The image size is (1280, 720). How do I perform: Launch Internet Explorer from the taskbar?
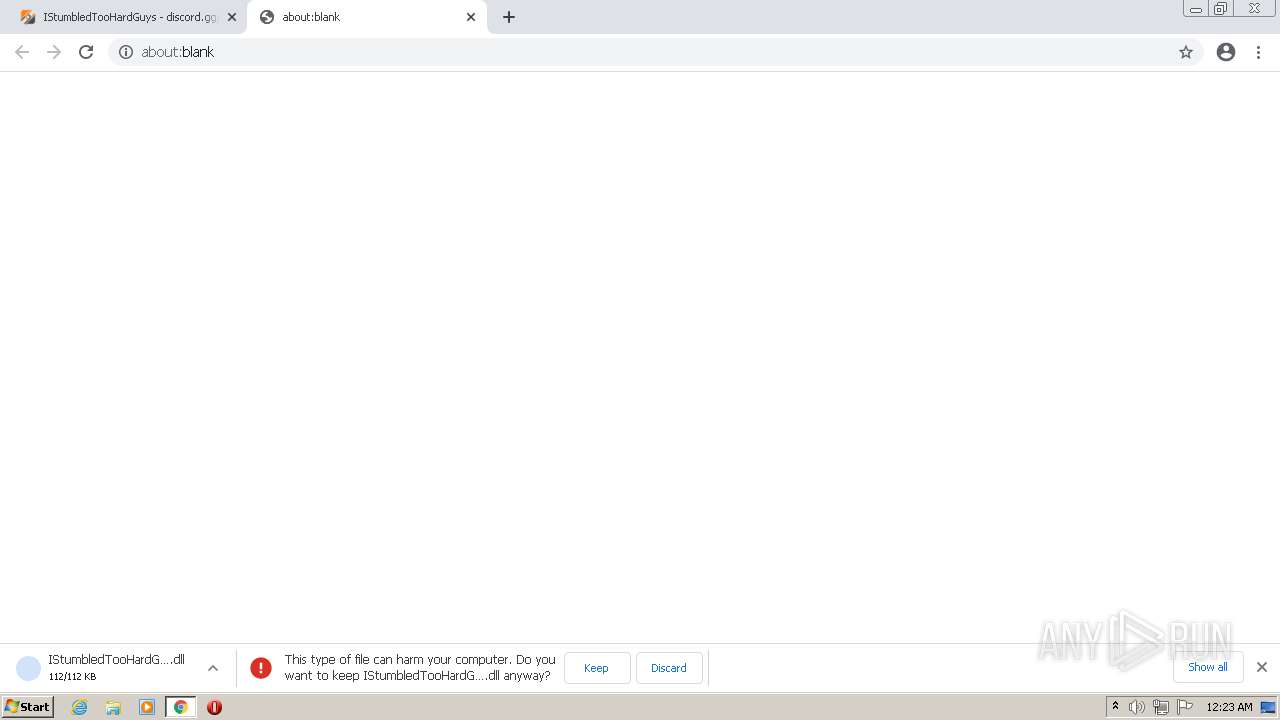coord(79,707)
